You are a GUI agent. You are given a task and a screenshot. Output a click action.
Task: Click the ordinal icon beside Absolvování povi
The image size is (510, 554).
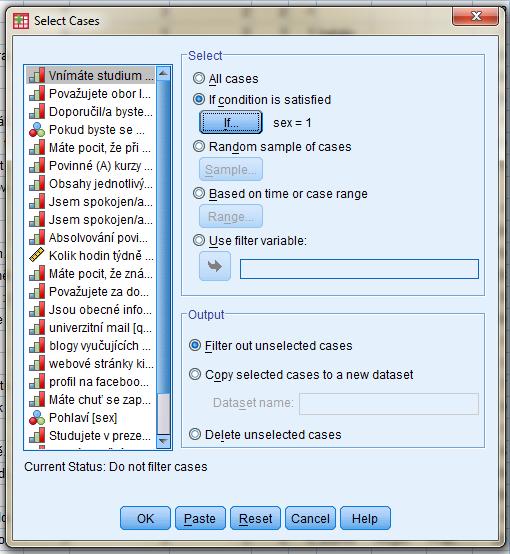coord(37,237)
